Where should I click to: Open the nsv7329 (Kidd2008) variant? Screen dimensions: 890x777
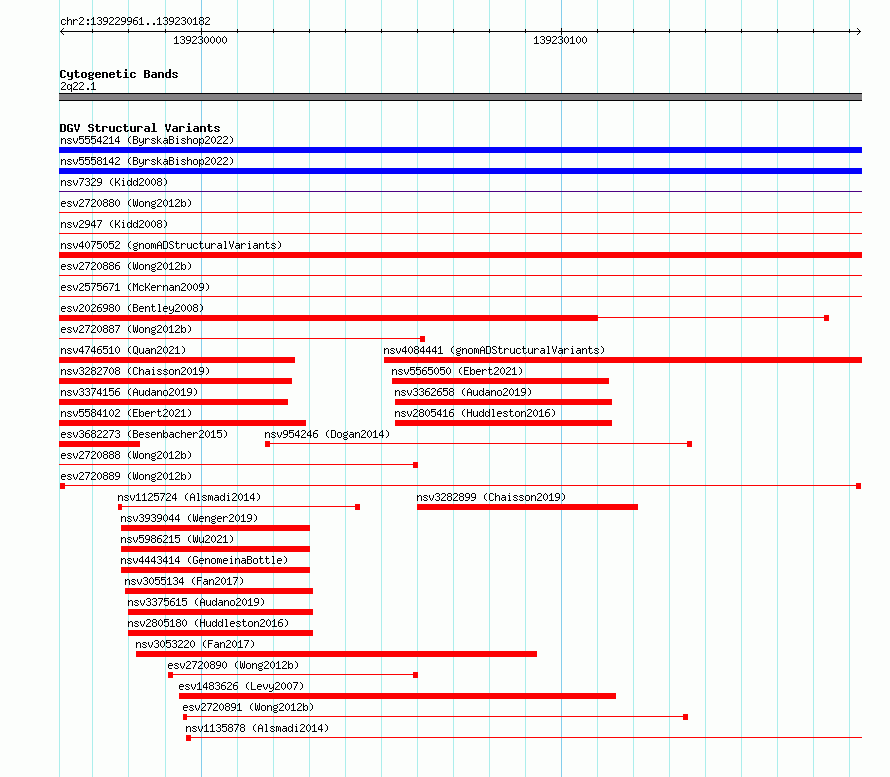coord(114,182)
